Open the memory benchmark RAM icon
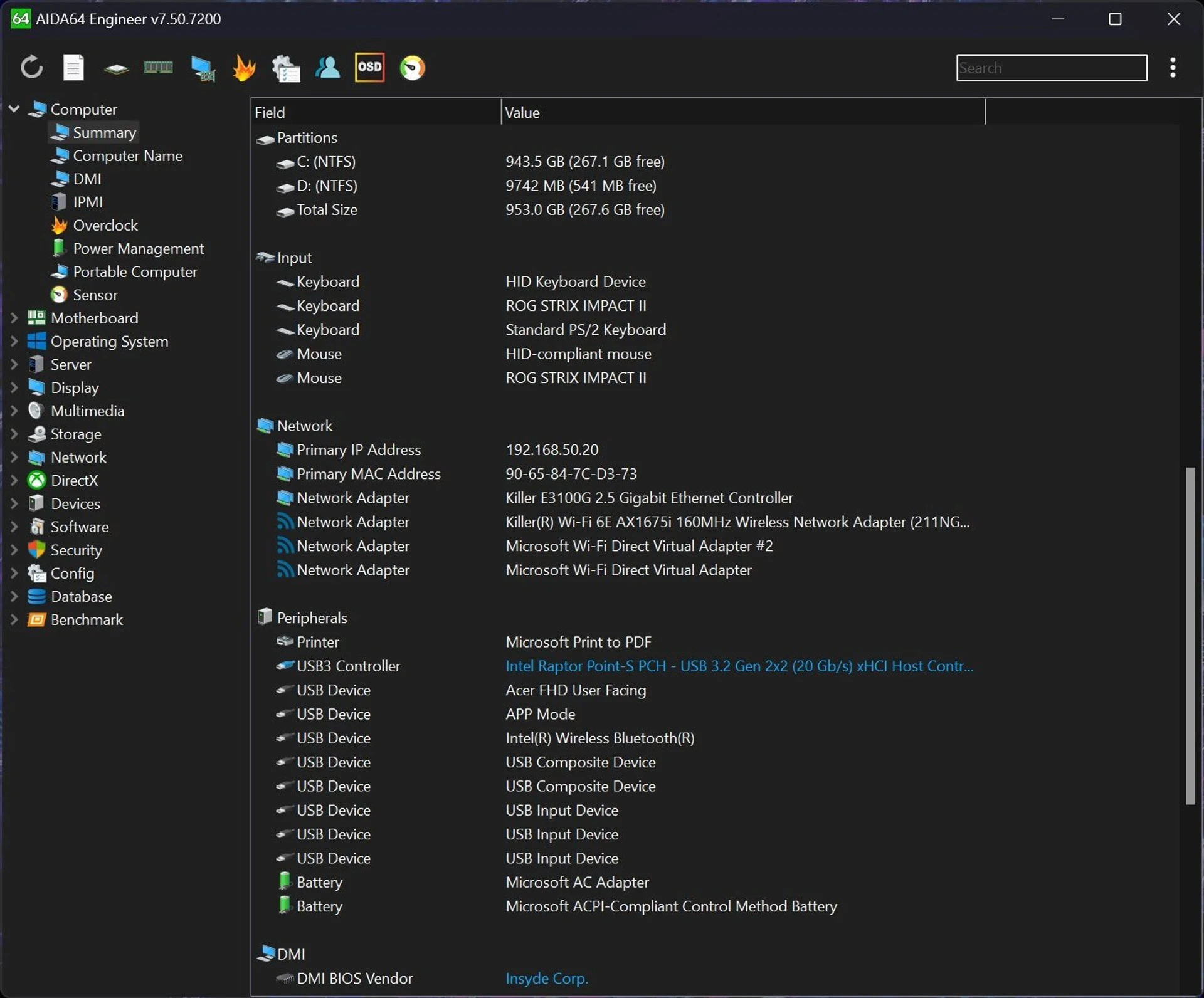1204x998 pixels. 158,68
